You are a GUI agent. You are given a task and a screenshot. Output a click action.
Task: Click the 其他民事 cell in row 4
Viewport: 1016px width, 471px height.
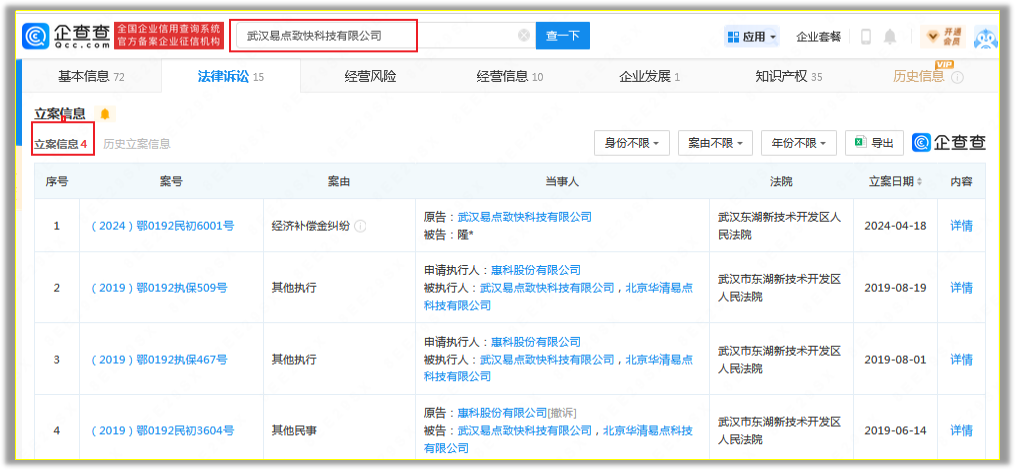pyautogui.click(x=294, y=431)
